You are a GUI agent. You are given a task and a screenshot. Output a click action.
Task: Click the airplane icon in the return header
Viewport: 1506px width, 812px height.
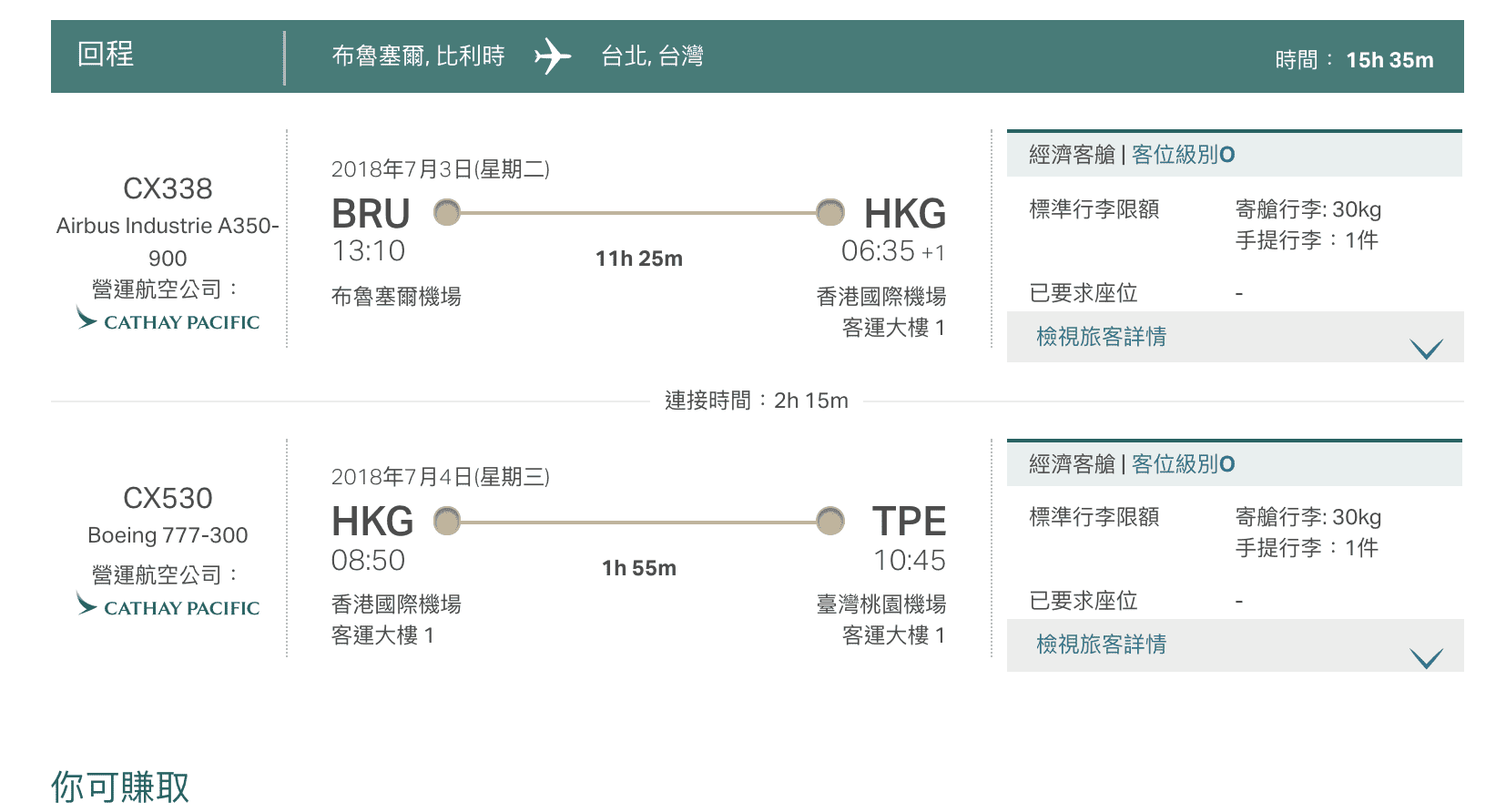553,56
